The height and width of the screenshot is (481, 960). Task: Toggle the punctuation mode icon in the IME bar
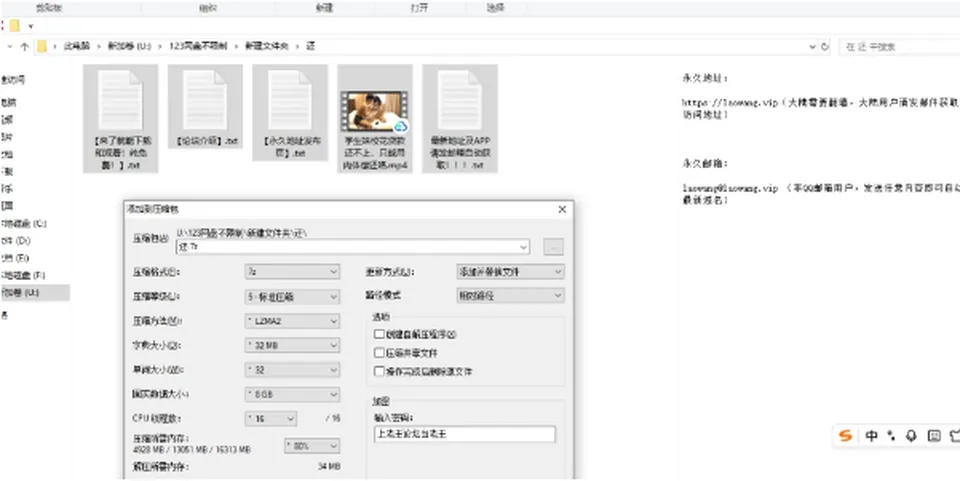click(891, 436)
